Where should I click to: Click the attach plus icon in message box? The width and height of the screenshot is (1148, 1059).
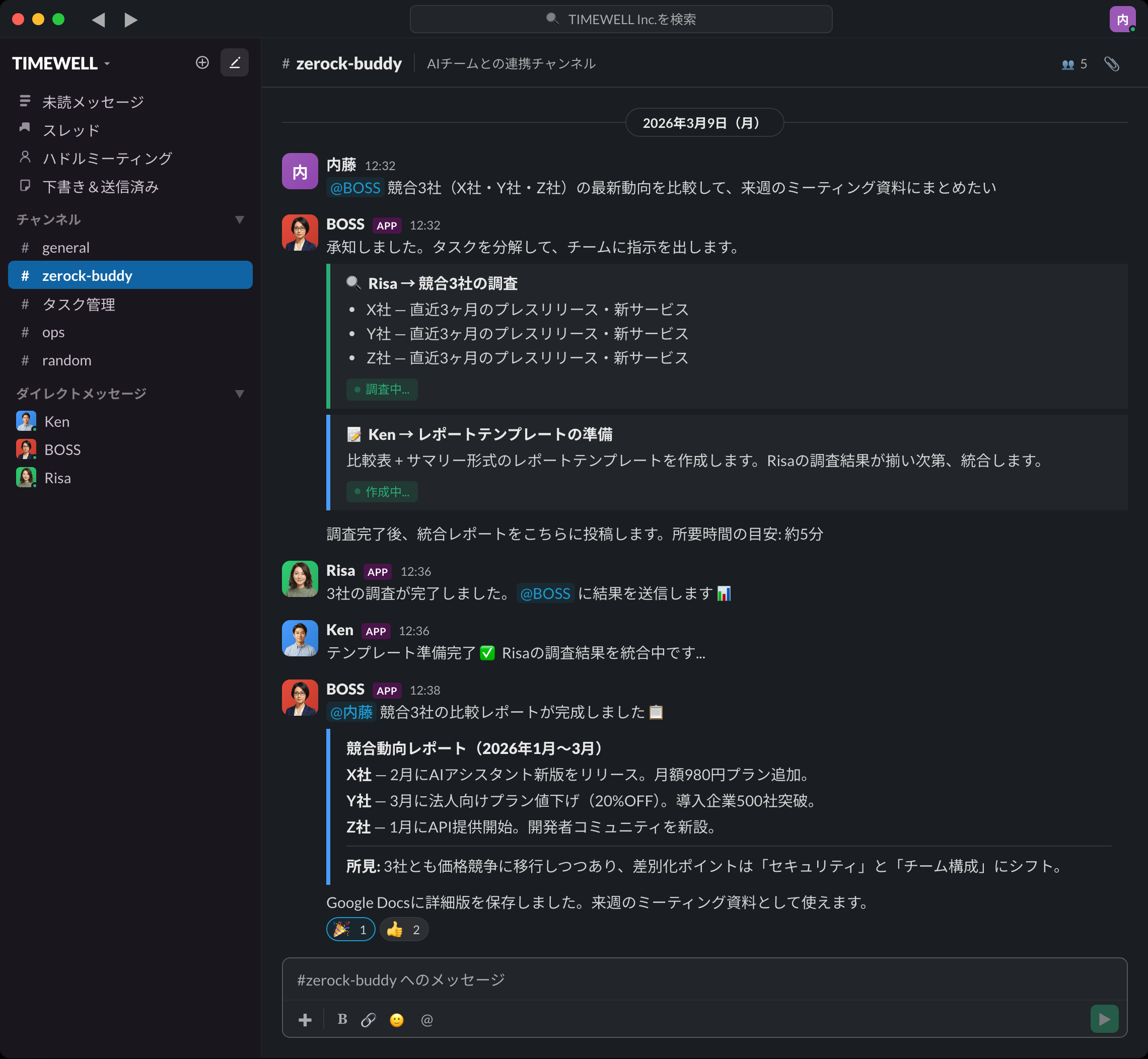click(x=304, y=1019)
